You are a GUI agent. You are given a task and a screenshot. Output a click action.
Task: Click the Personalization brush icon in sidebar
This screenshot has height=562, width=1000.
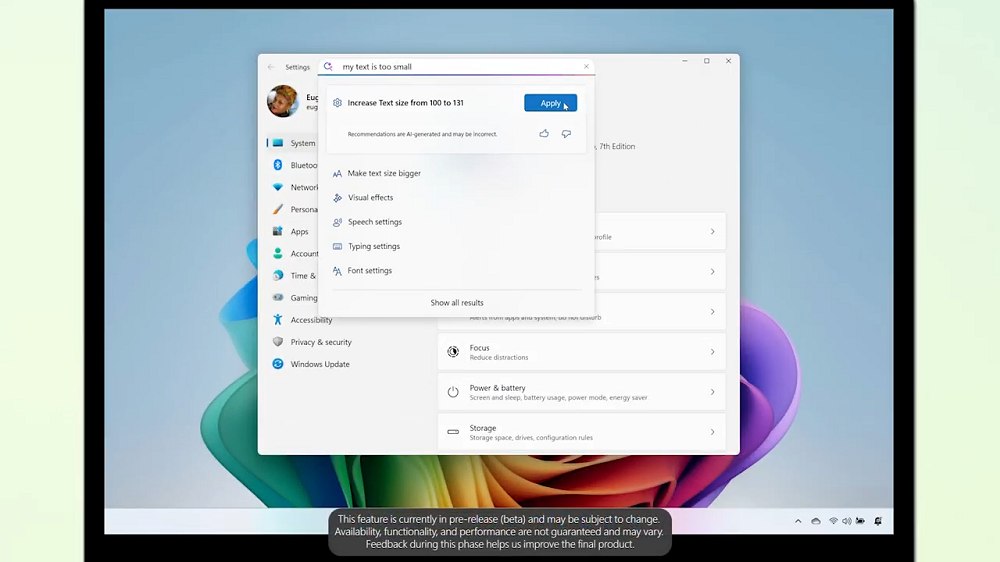pos(277,209)
